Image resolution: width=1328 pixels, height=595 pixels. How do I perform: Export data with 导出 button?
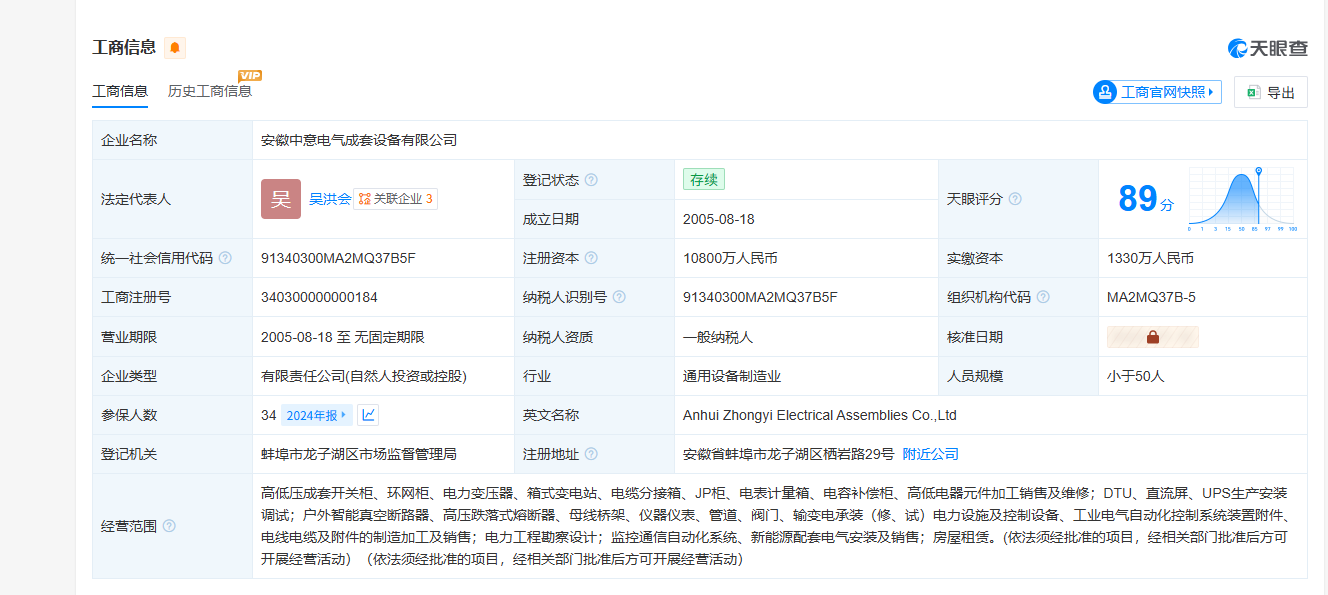pos(1270,92)
